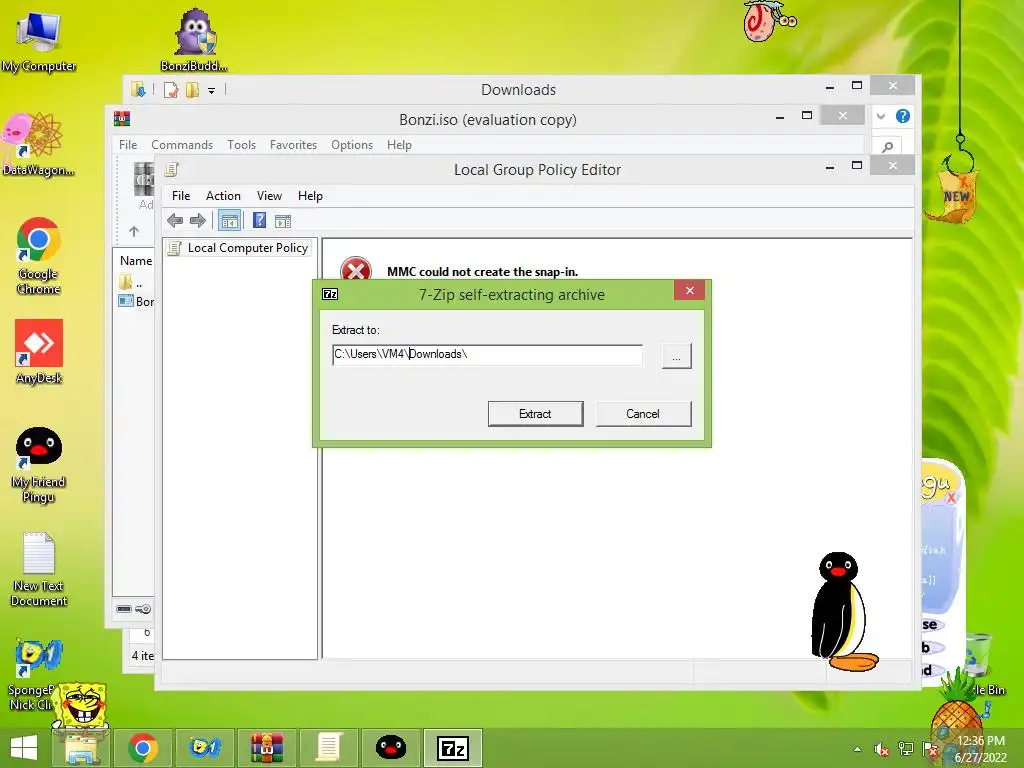This screenshot has height=768, width=1024.
Task: Expand the ribbon chevron in Downloads window
Action: point(881,116)
